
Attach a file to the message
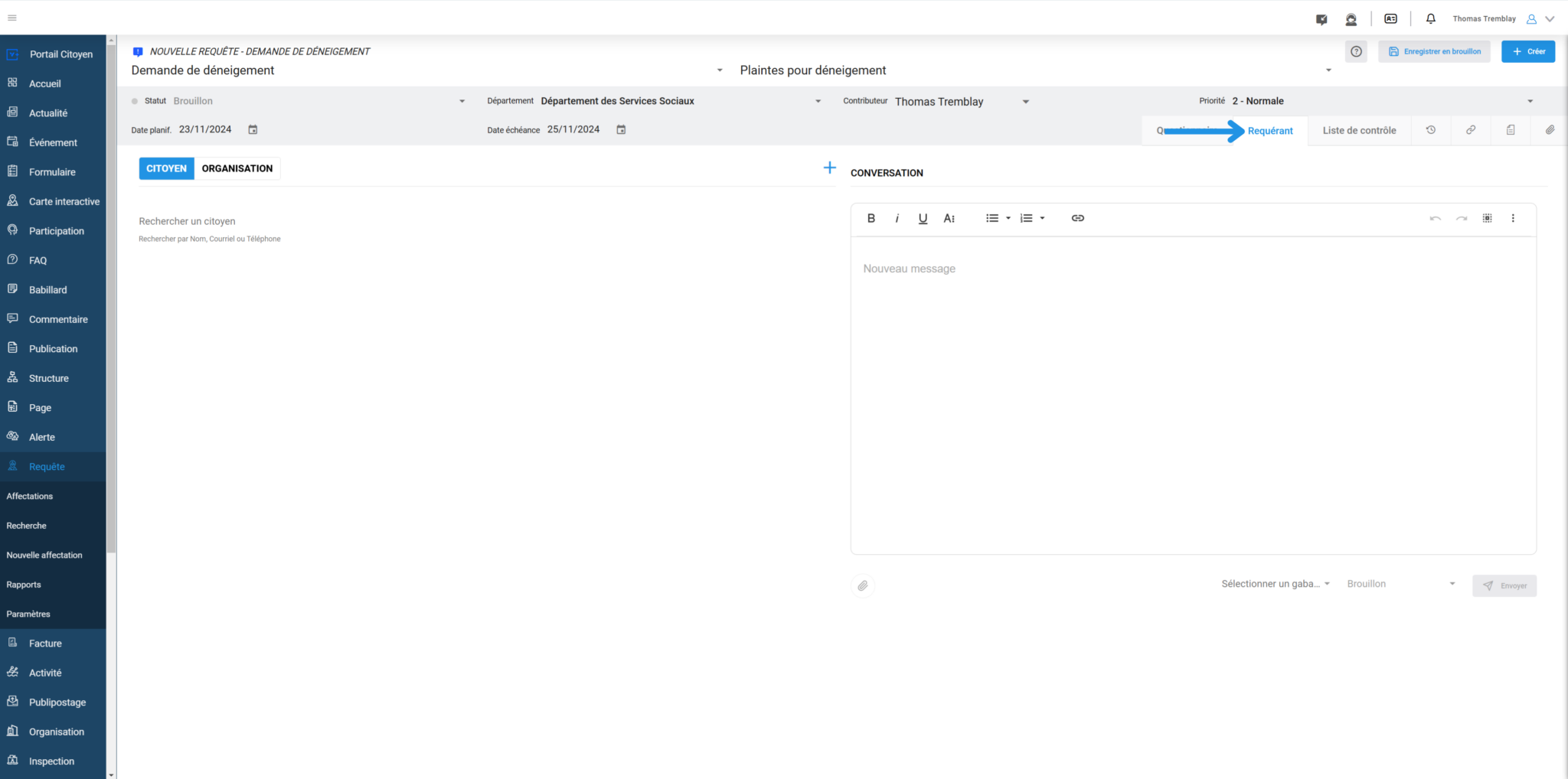click(863, 585)
